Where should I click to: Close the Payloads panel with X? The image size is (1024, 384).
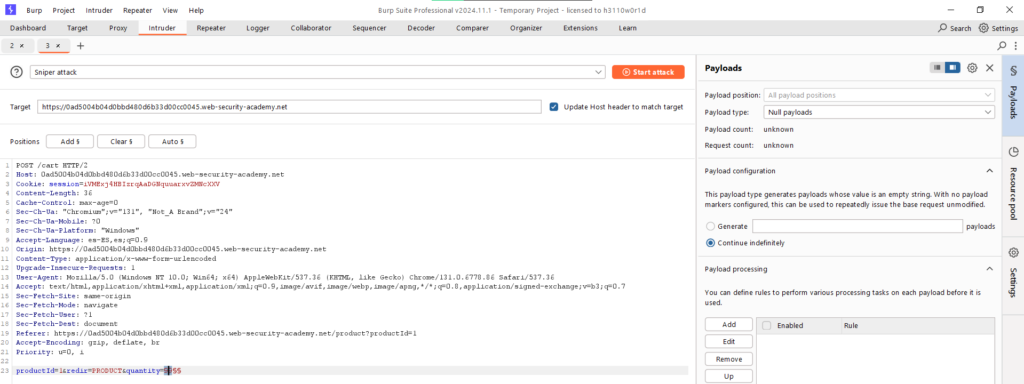(x=989, y=68)
